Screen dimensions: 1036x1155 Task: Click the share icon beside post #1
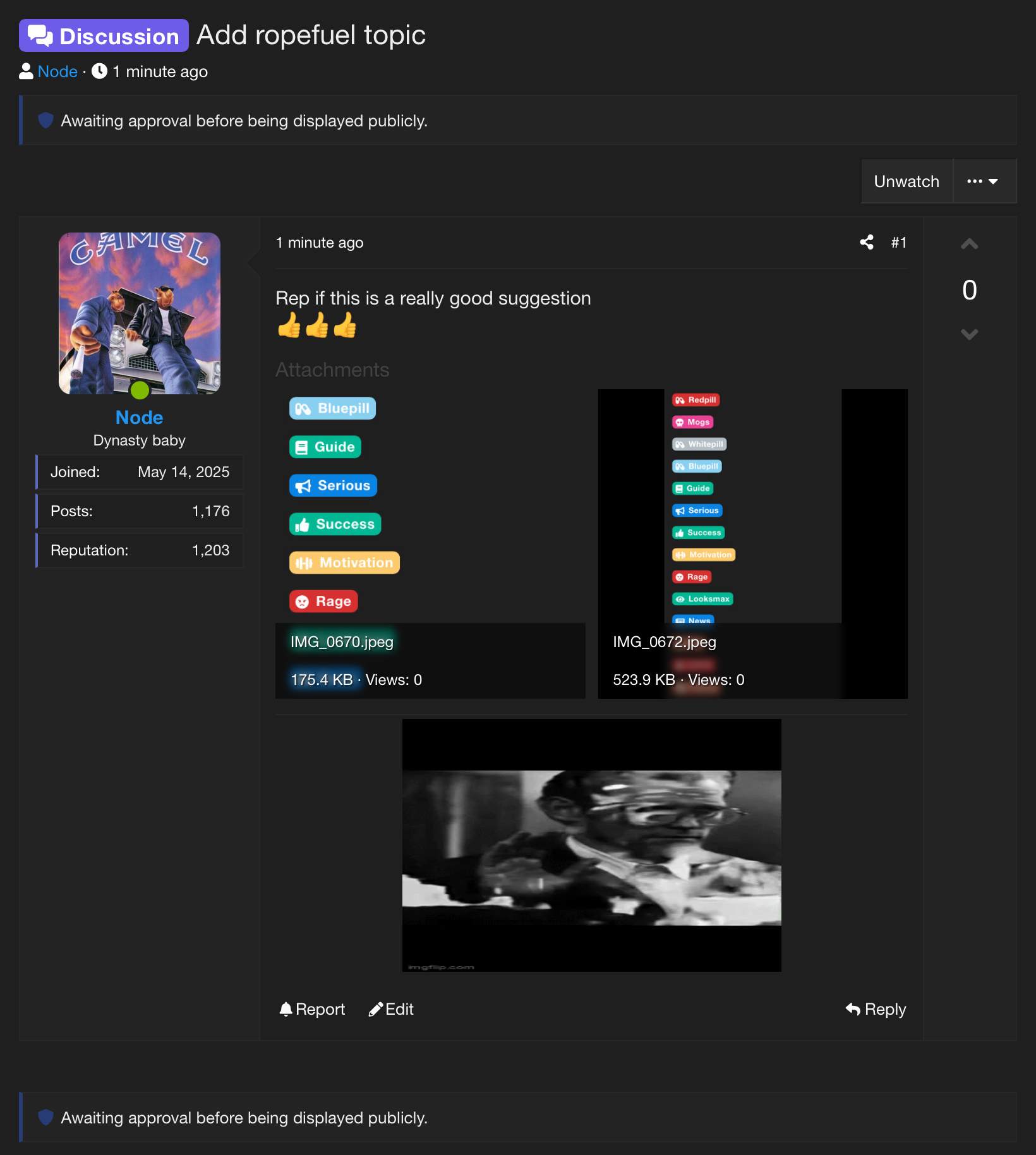point(867,243)
